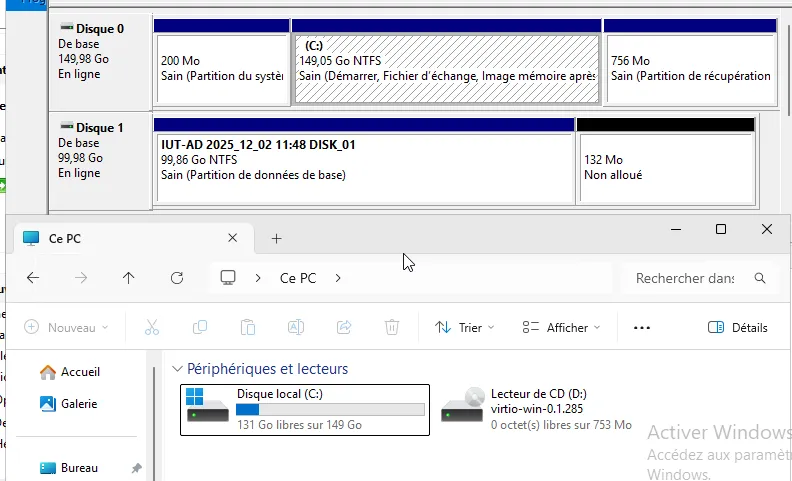Open the Trier sort dropdown
The height and width of the screenshot is (481, 792).
(x=467, y=327)
